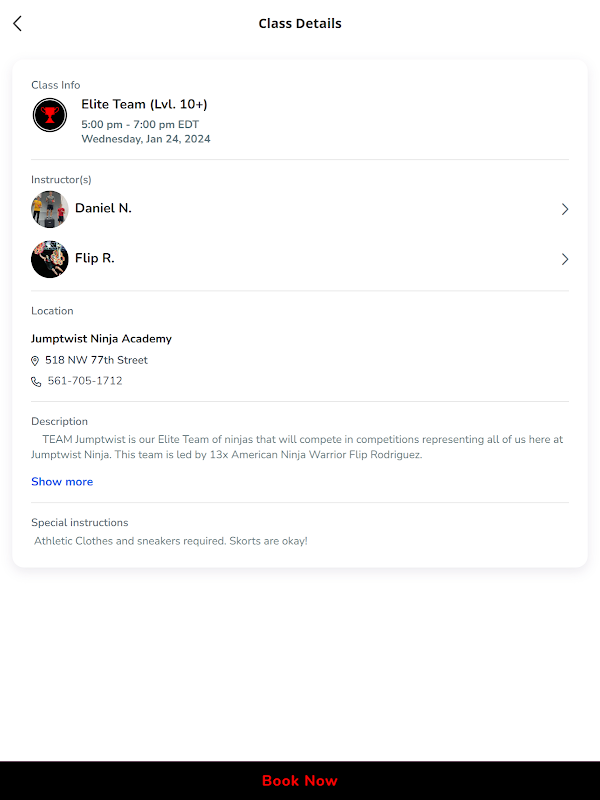Click the phone icon beside number
Image resolution: width=600 pixels, height=800 pixels.
36,382
